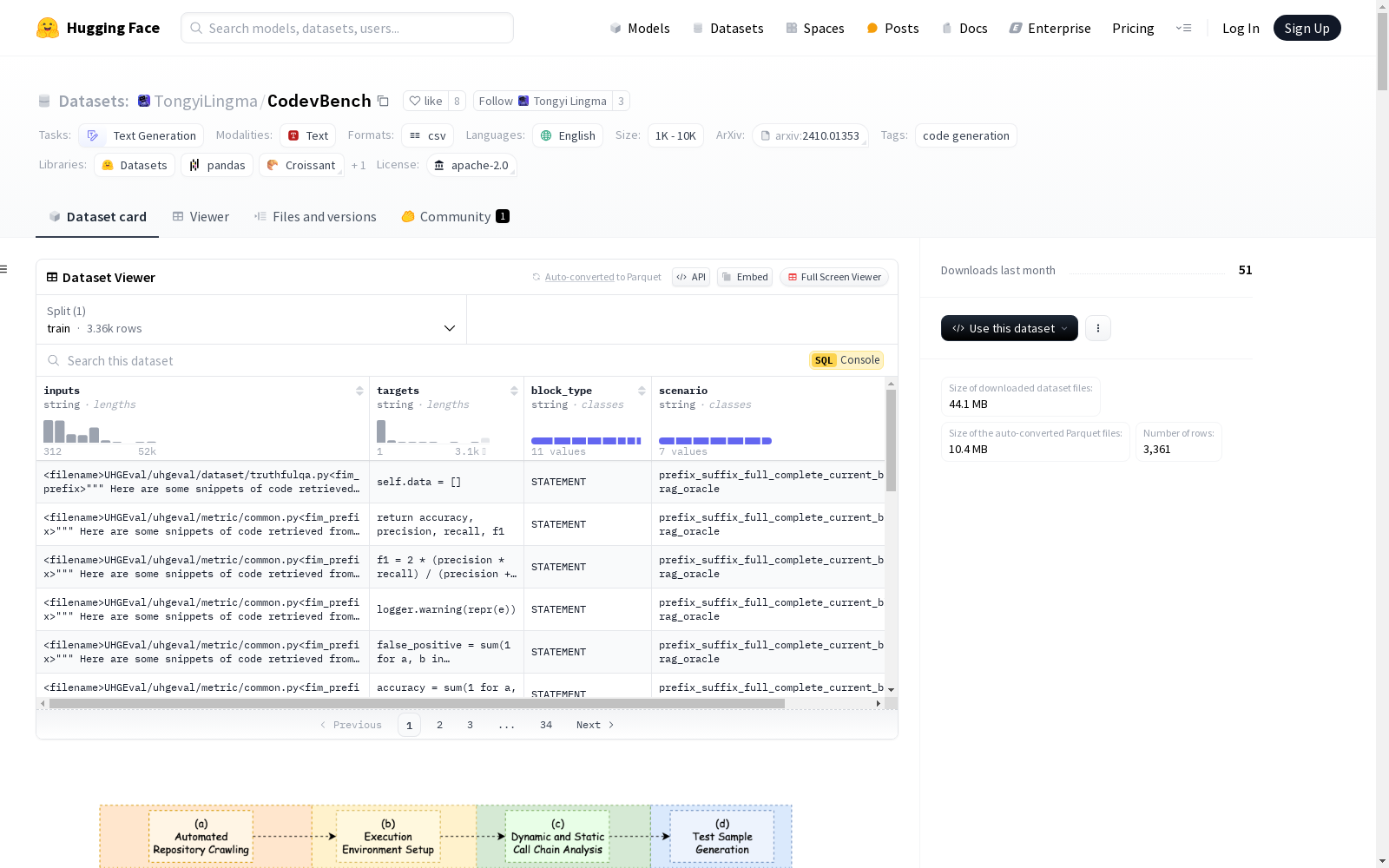
Task: Click the sort icon on the targets column
Action: pyautogui.click(x=514, y=391)
